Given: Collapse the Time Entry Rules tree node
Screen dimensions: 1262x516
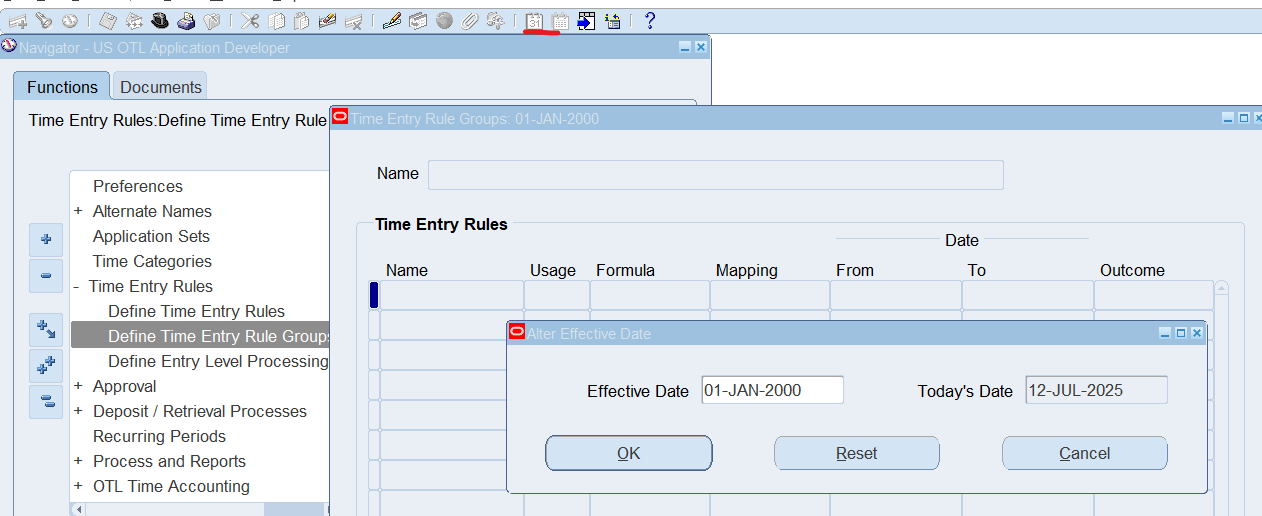Looking at the screenshot, I should click(76, 286).
